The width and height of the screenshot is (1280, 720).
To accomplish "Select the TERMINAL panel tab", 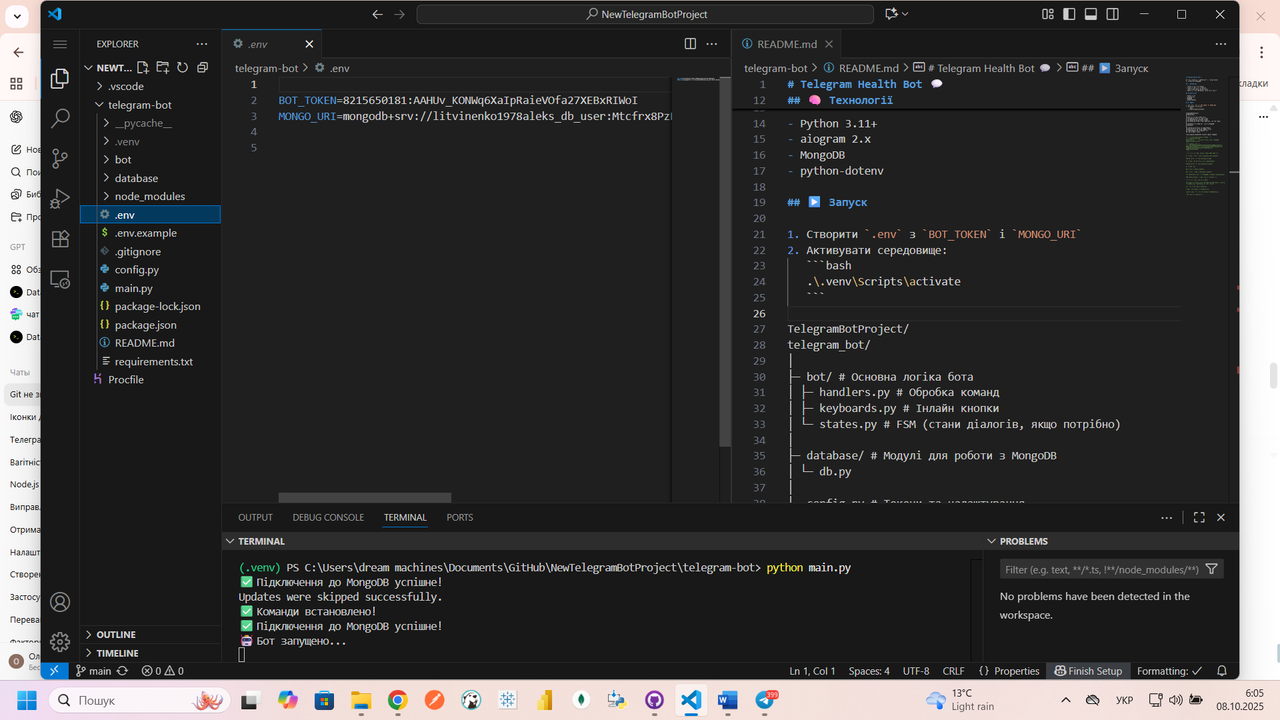I will (x=405, y=517).
